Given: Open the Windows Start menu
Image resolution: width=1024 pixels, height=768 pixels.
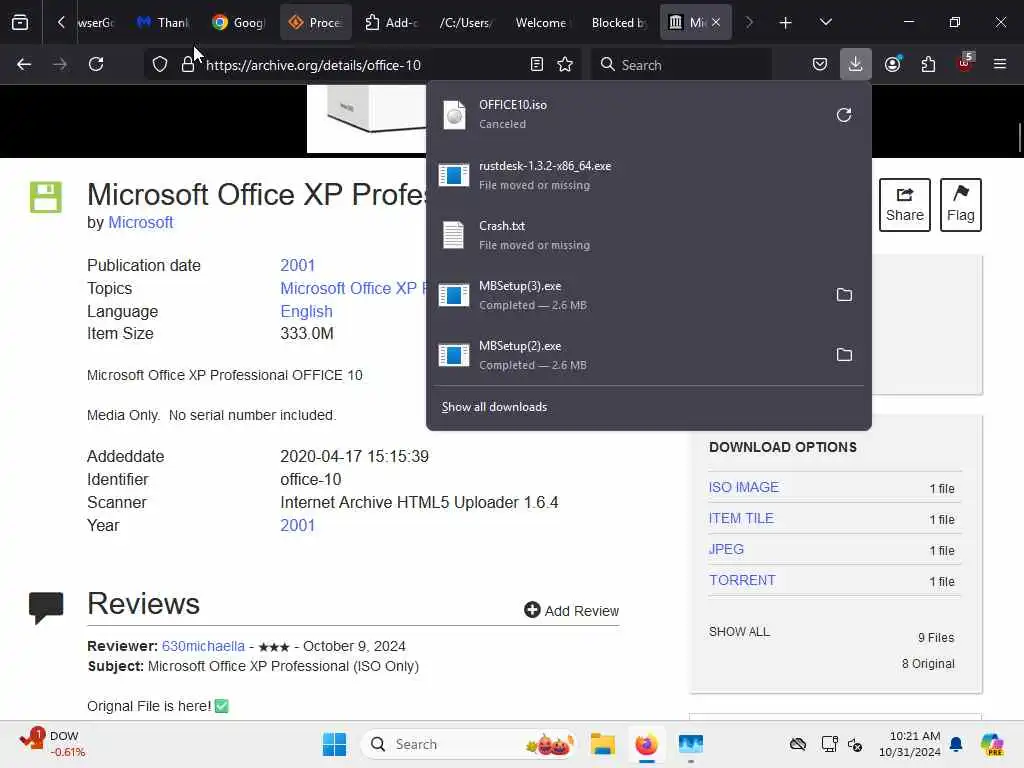Looking at the screenshot, I should [x=334, y=744].
